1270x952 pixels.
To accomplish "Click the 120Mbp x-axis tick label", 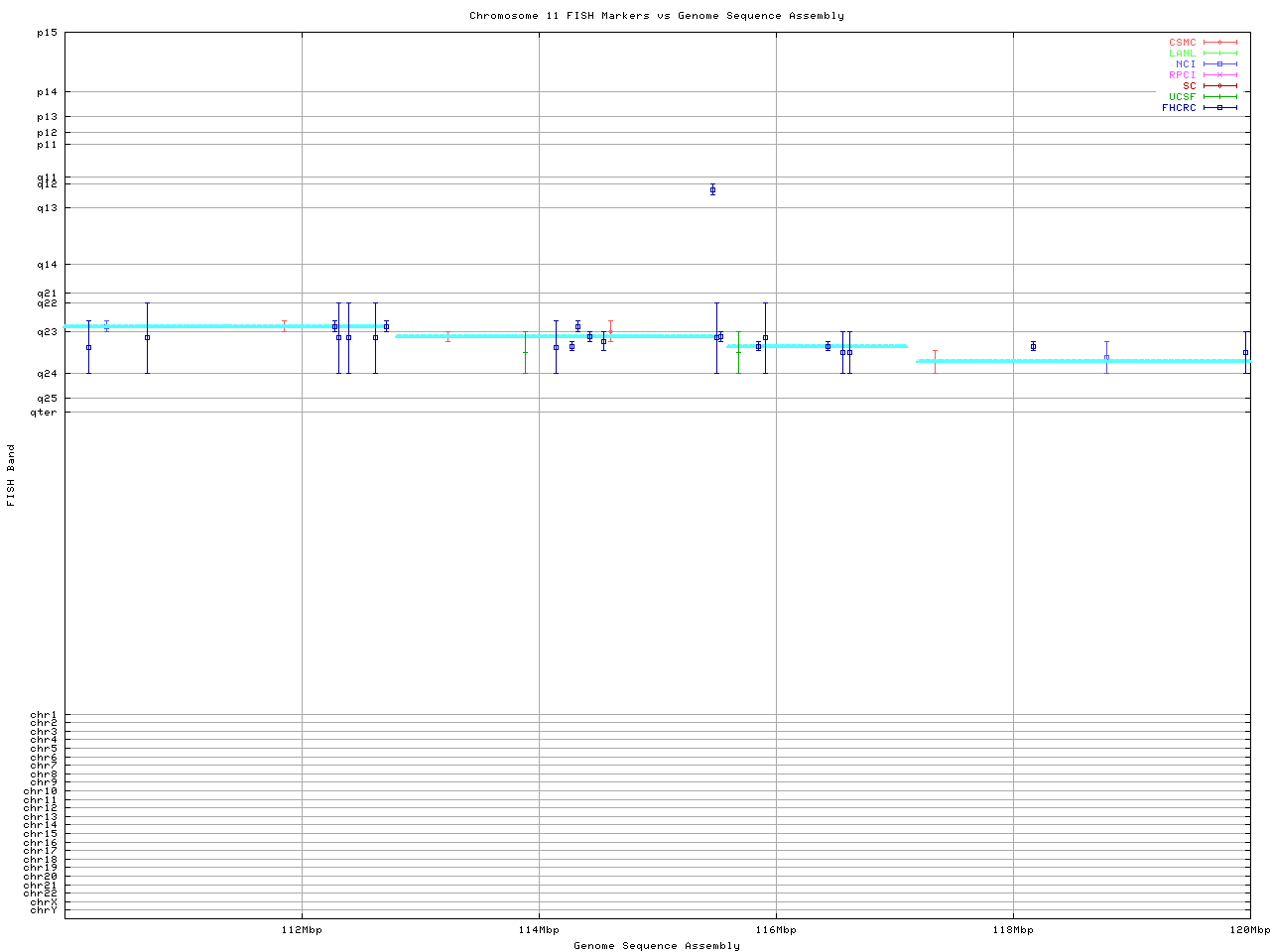I will [x=1249, y=930].
